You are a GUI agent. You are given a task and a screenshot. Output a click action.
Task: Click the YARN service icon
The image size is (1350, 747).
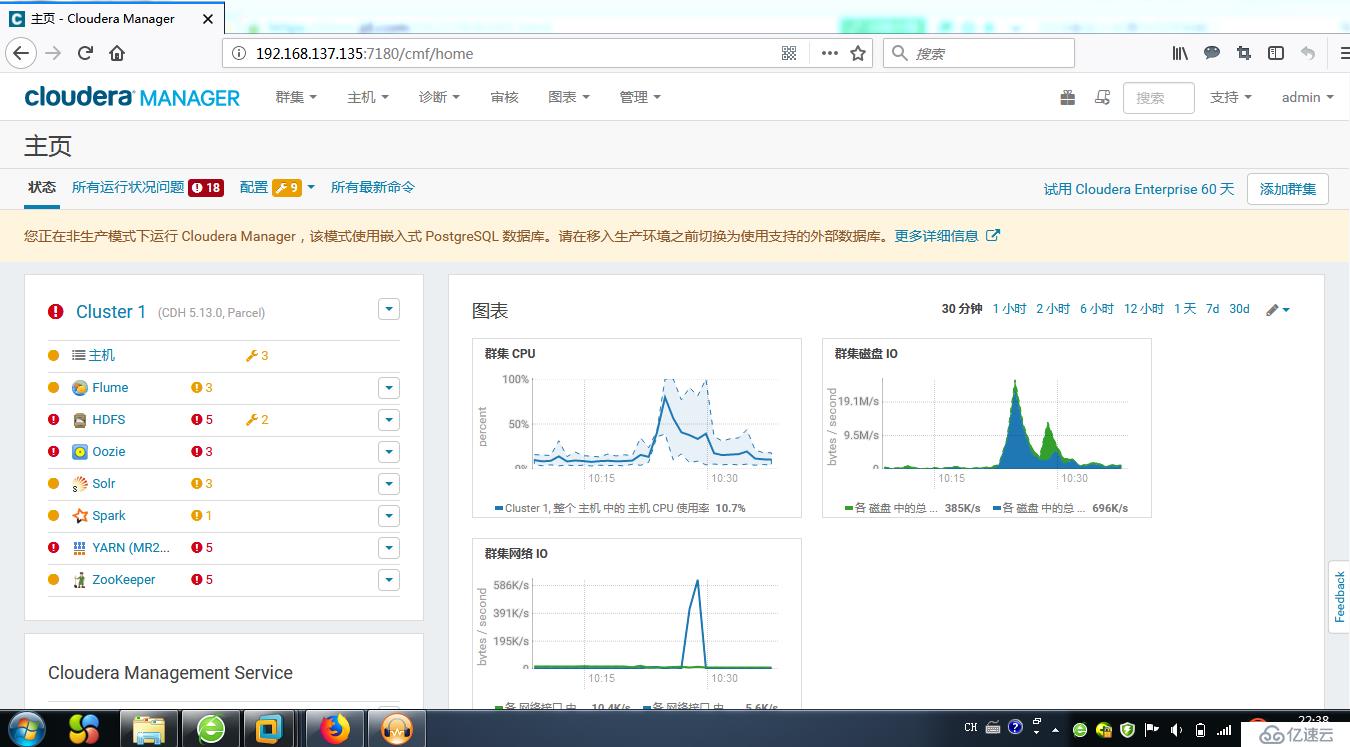click(80, 548)
